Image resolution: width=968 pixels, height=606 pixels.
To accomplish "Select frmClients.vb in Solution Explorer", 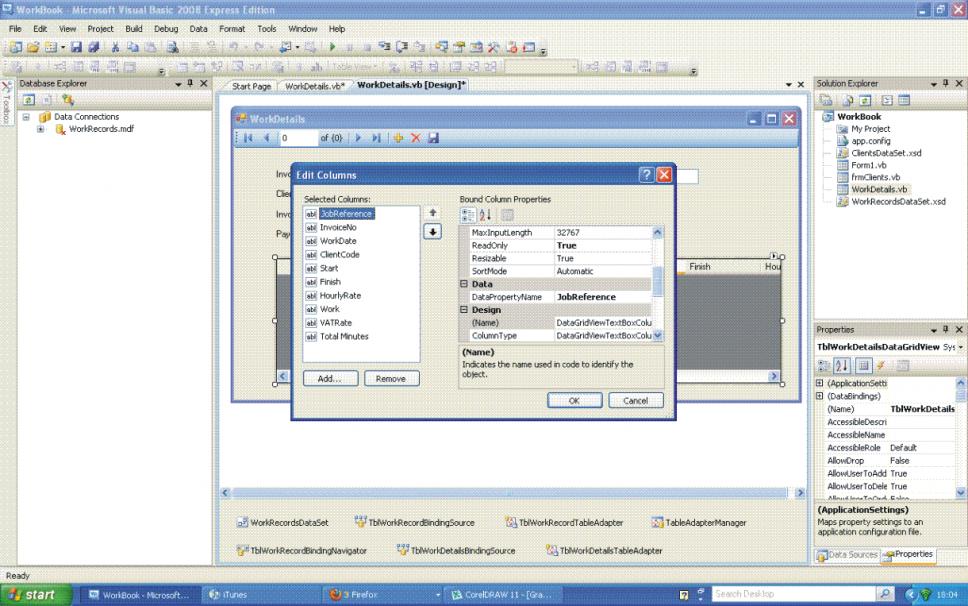I will pos(875,177).
